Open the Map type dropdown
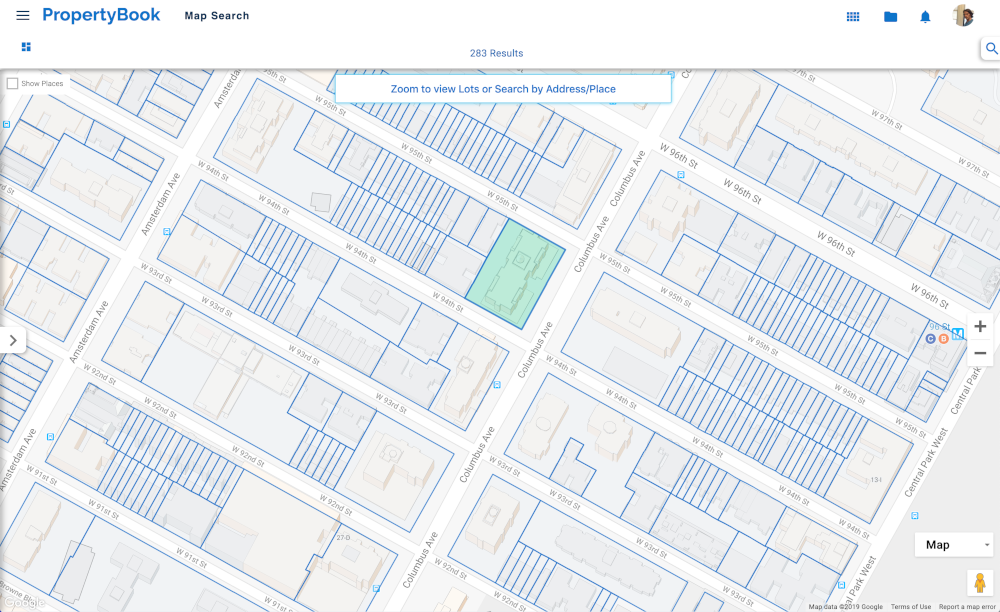Image resolution: width=1000 pixels, height=612 pixels. click(955, 544)
